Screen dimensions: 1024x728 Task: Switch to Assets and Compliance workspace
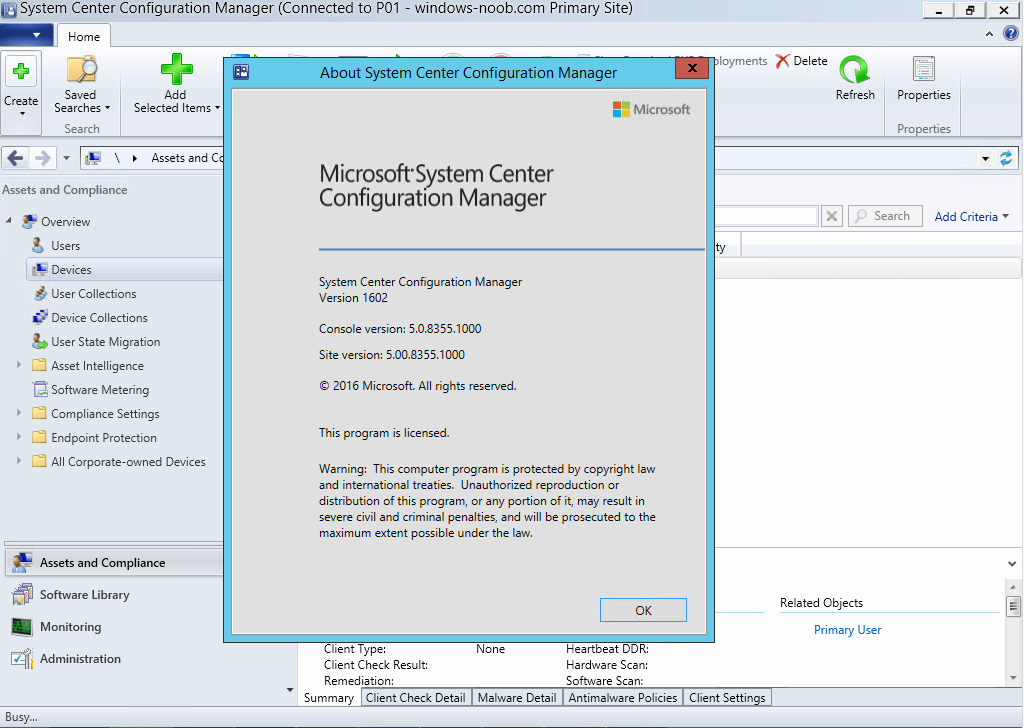[x=114, y=563]
